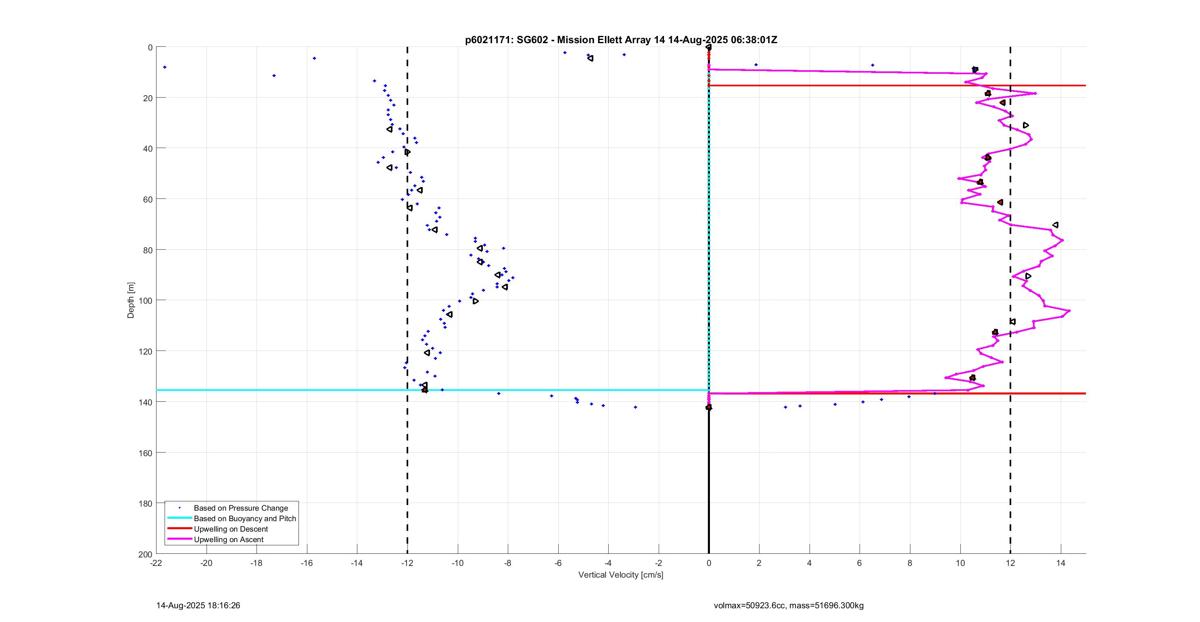Click depth axis tick label '80'
Screen dimensions: 1200x622
[x=147, y=250]
